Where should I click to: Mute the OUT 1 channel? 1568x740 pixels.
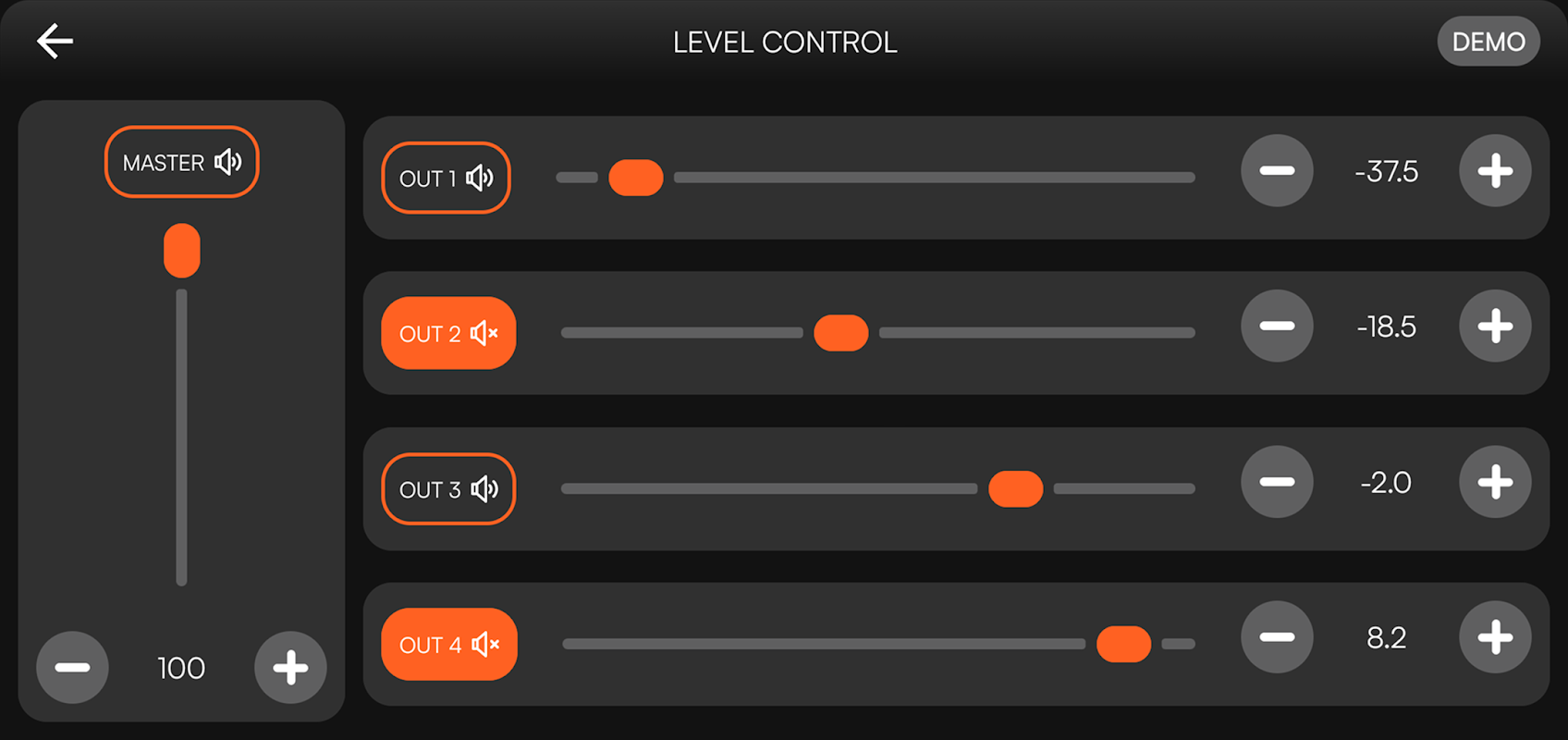pos(447,178)
